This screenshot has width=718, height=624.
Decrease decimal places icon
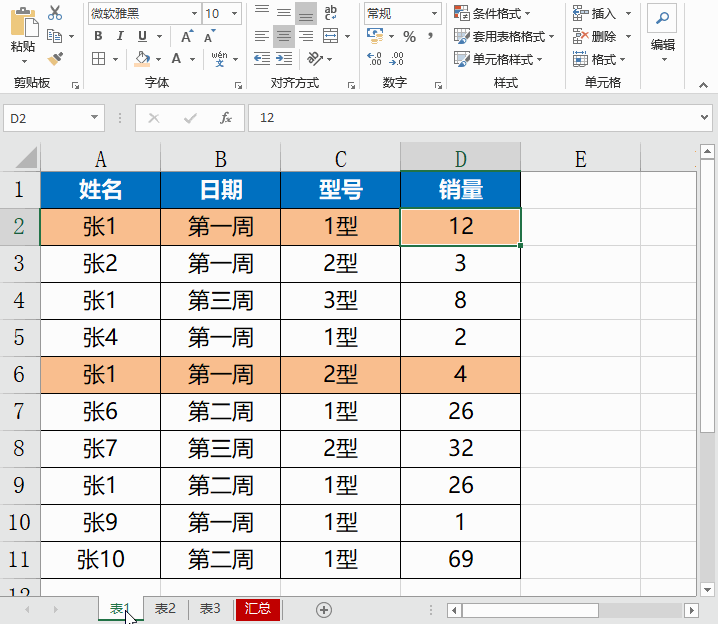pyautogui.click(x=396, y=59)
